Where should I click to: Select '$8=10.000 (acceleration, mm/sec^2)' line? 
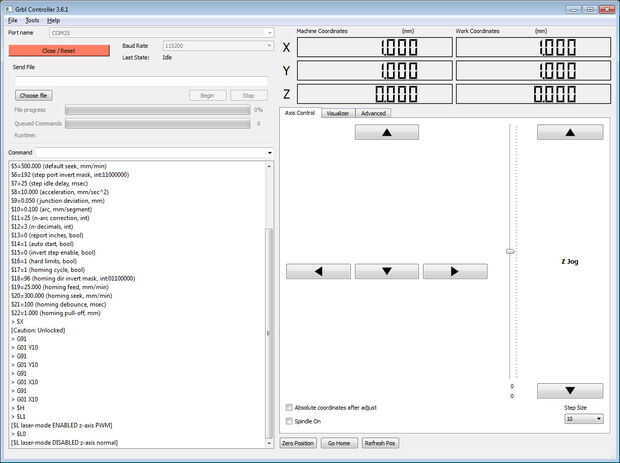click(60, 192)
